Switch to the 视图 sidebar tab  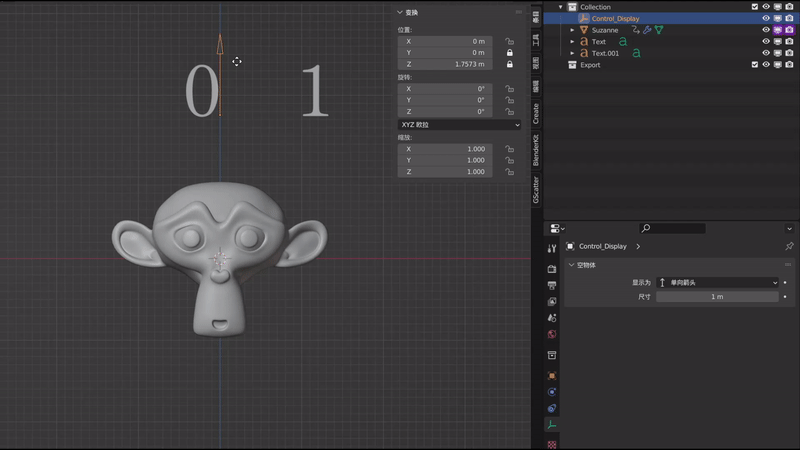[536, 63]
